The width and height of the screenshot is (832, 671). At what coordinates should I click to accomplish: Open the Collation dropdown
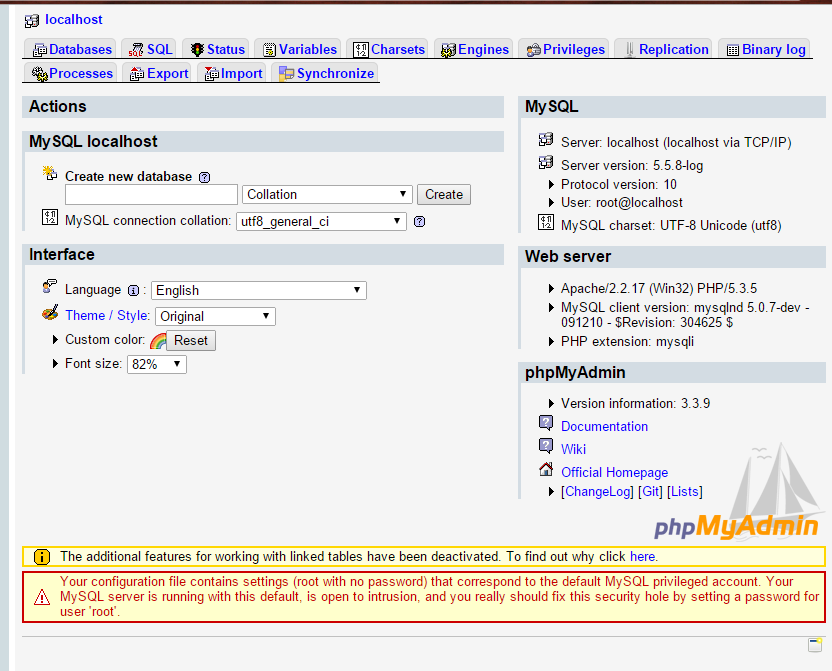(327, 194)
